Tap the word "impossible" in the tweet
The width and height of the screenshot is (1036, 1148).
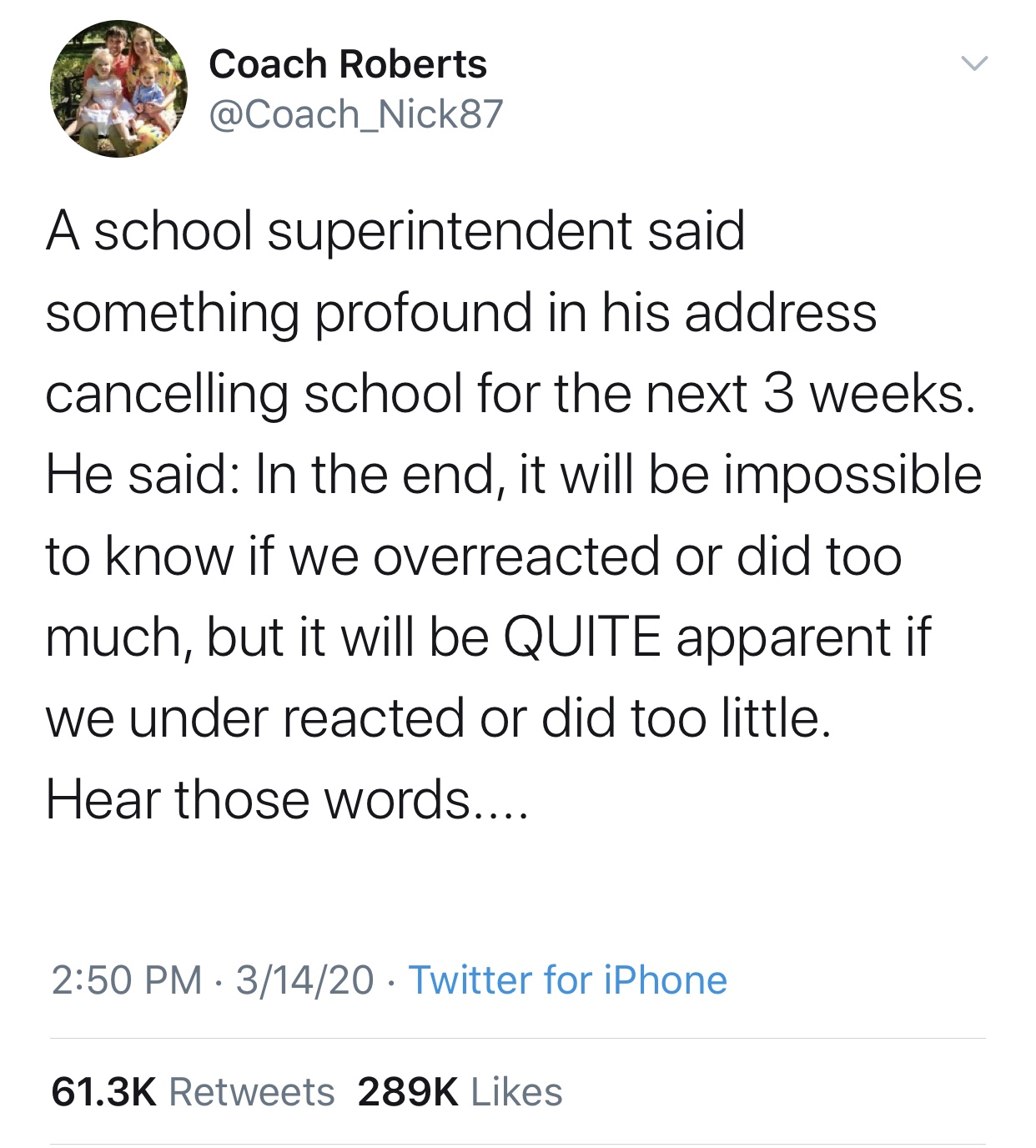click(x=852, y=475)
